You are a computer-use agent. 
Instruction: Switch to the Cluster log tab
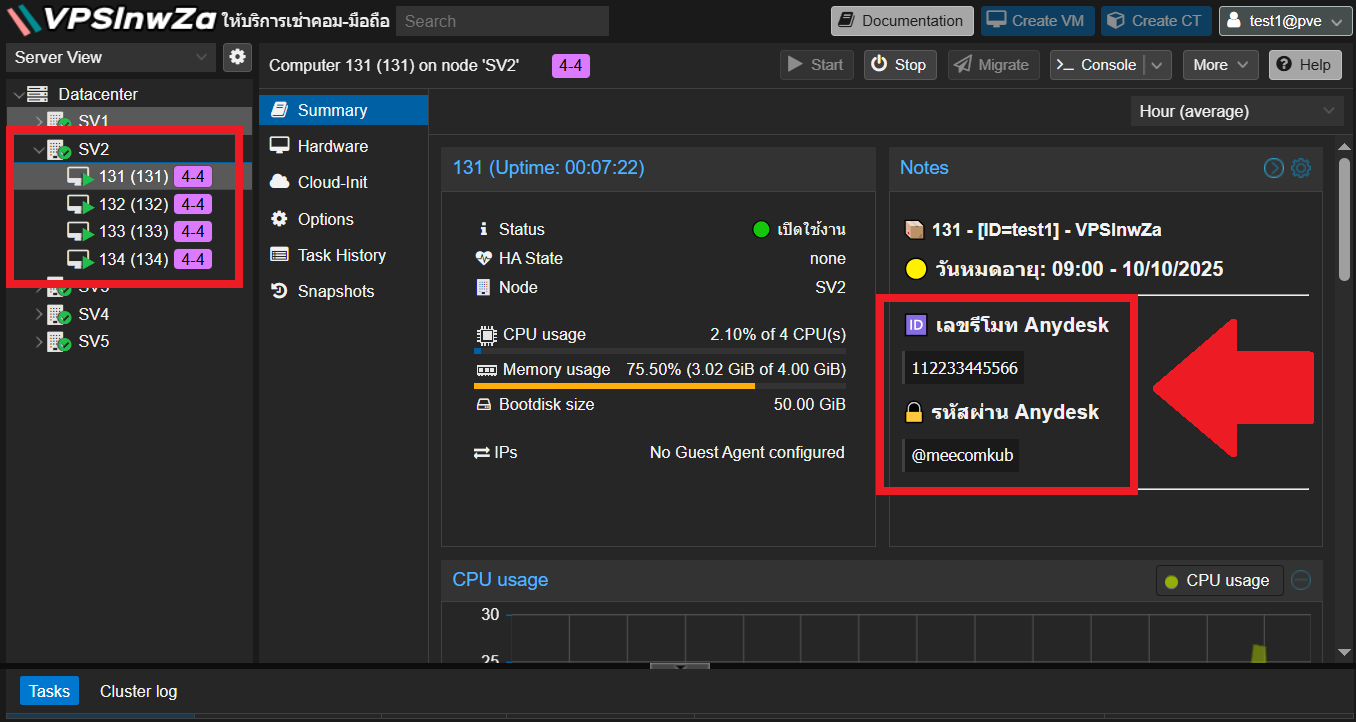tap(138, 691)
